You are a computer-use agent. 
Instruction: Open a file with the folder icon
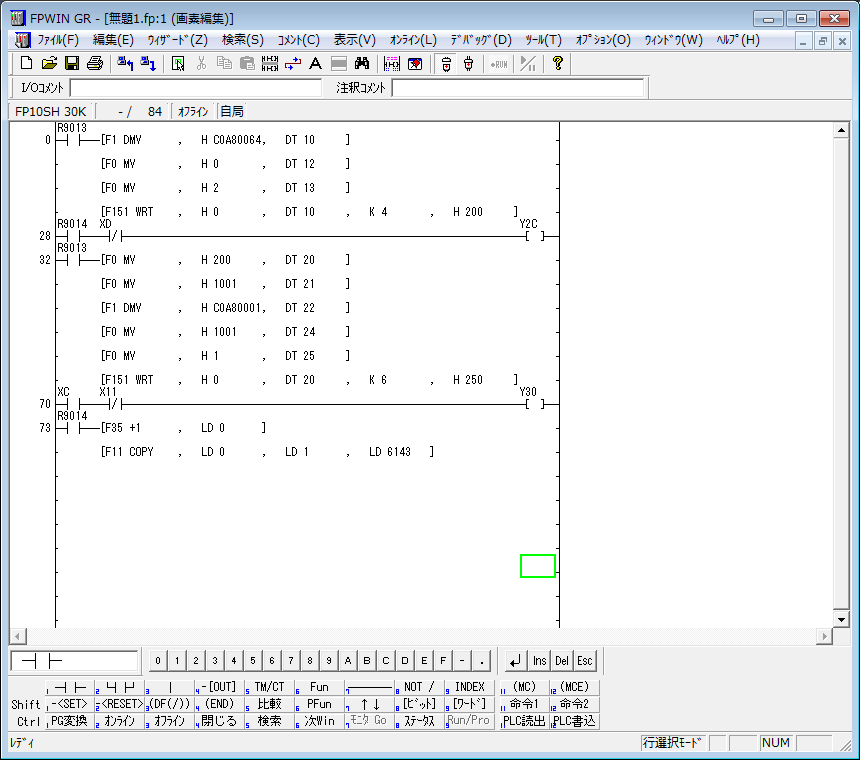(49, 64)
